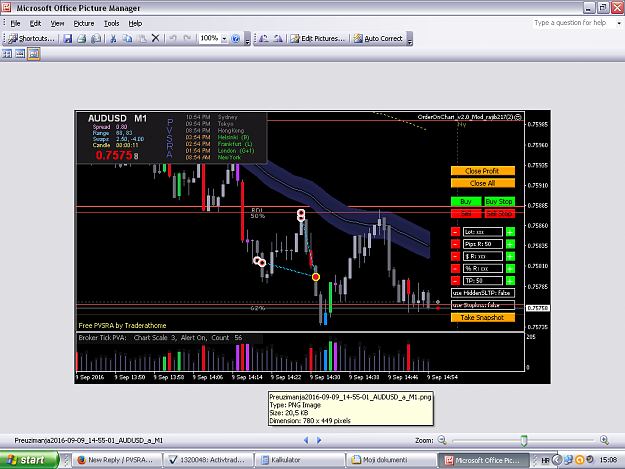
Task: Click the displayed AUDUSD chart picture
Action: pyautogui.click(x=312, y=247)
